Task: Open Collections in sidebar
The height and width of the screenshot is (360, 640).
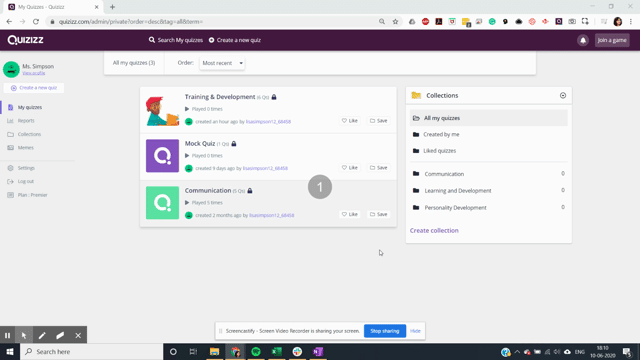Action: tap(29, 134)
